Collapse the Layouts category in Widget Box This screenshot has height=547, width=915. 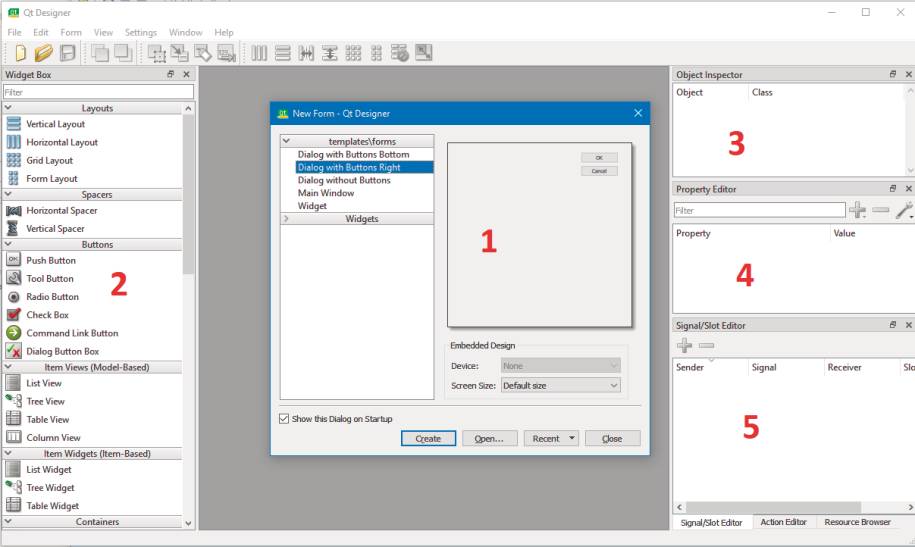pos(8,108)
